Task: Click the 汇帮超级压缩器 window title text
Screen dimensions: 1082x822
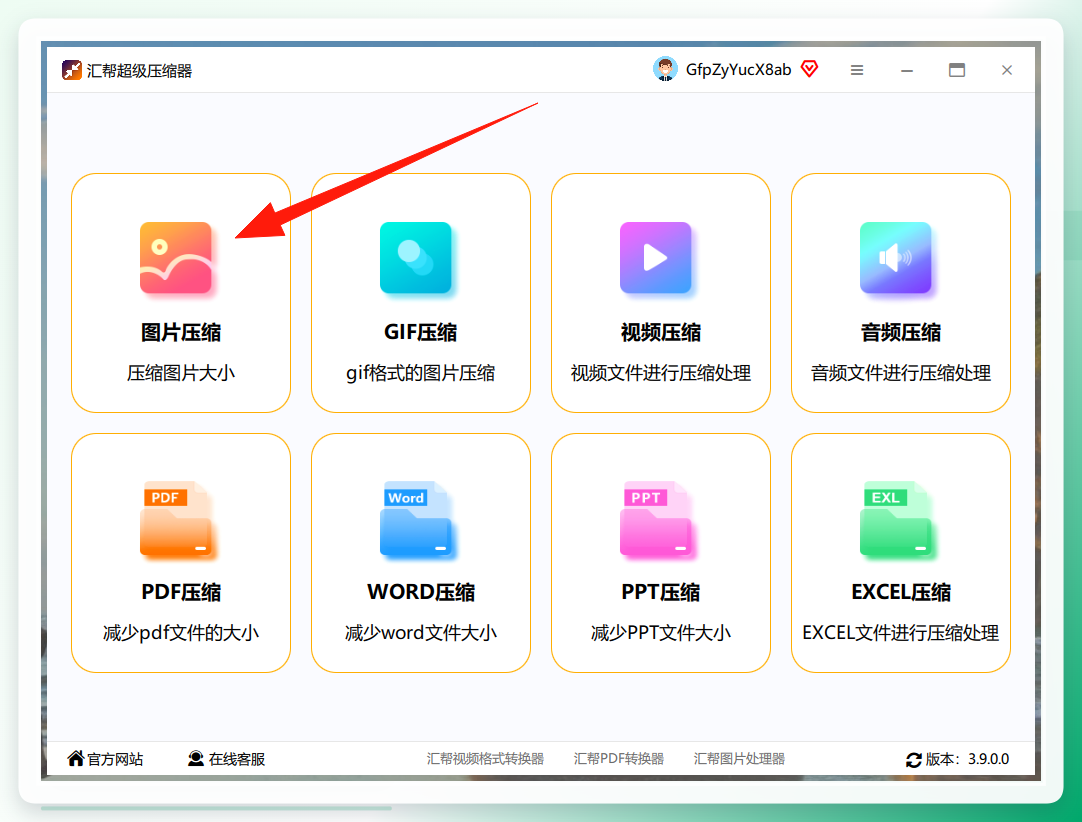Action: (139, 71)
